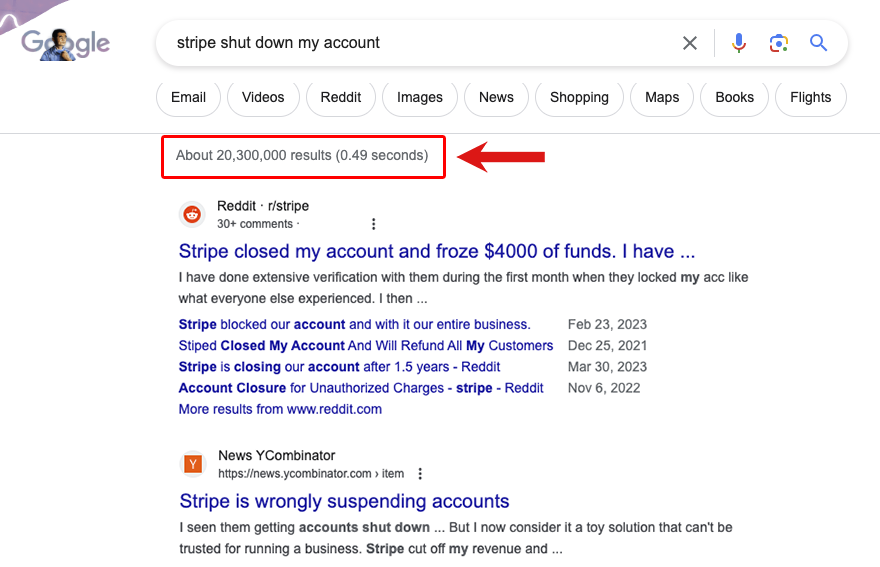Open 'Stripe is wrongly suspending accounts' result
The image size is (880, 567).
pyautogui.click(x=344, y=501)
